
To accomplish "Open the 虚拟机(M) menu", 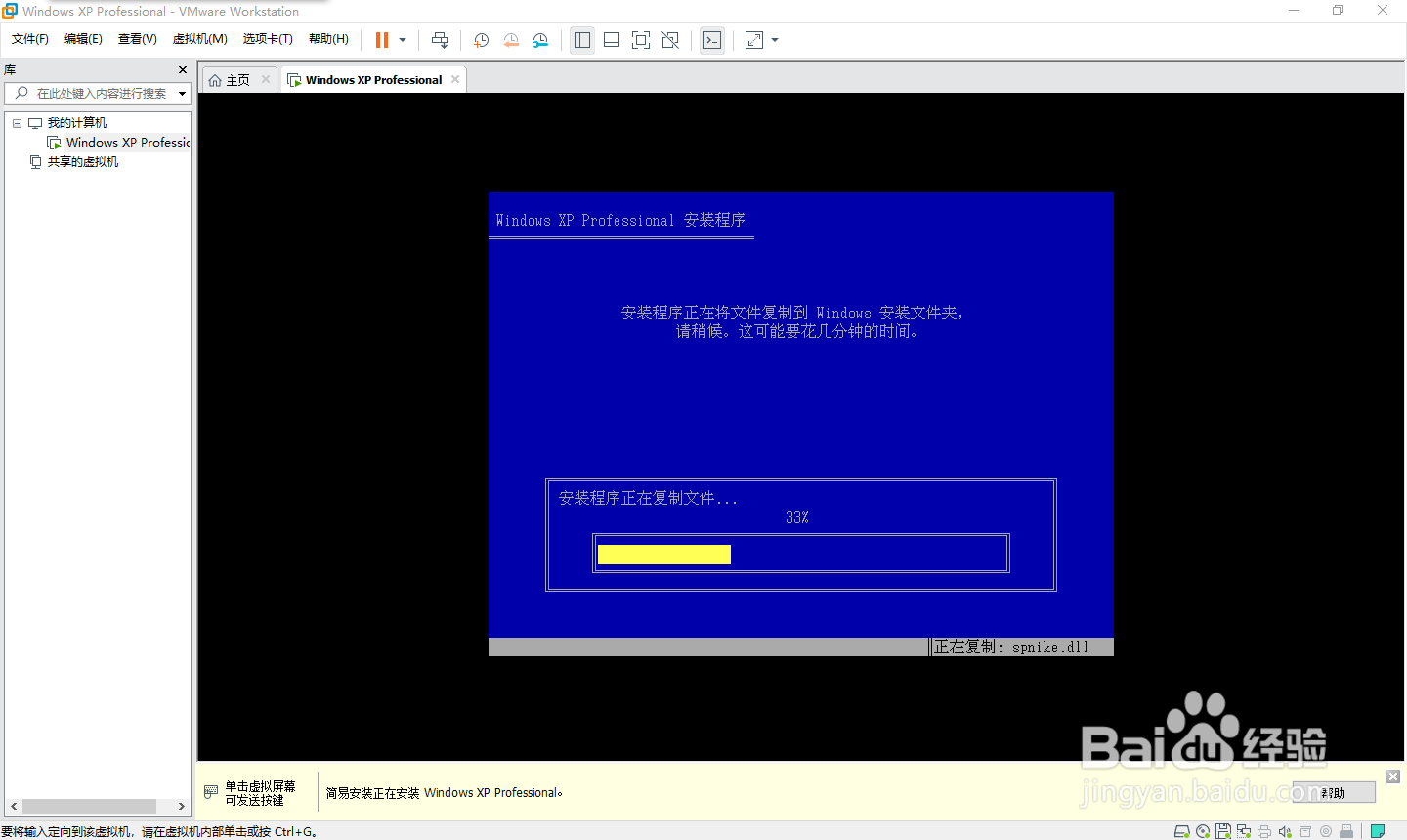I will pos(200,39).
